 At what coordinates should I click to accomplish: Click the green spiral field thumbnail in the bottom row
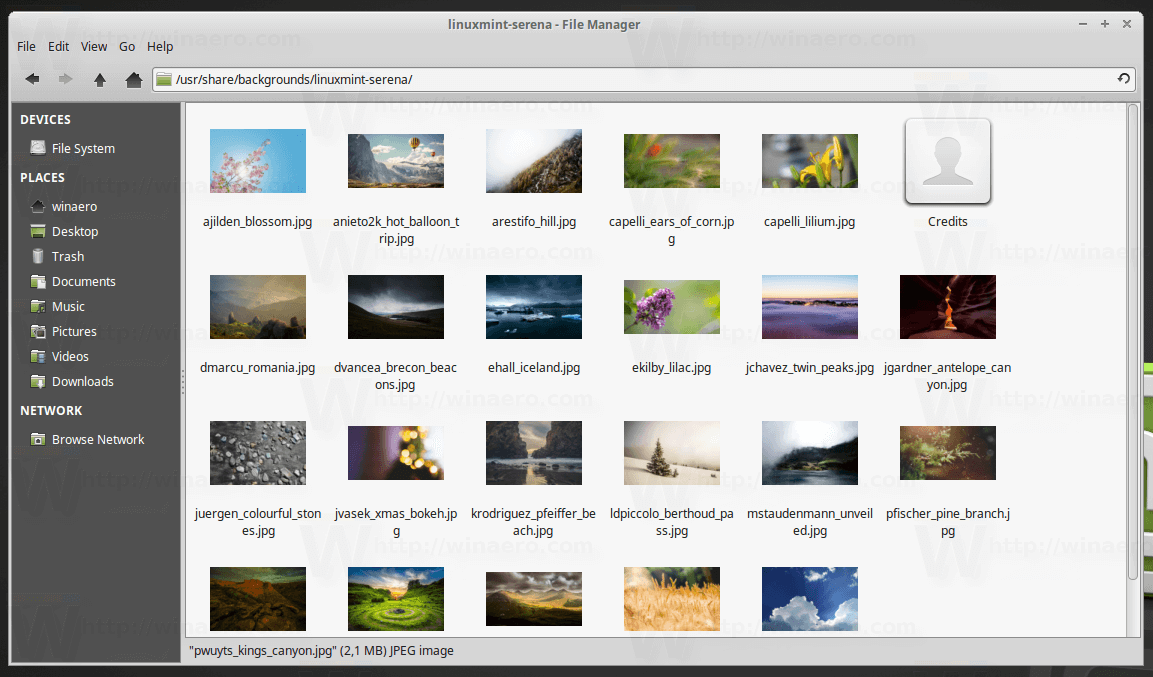(x=396, y=598)
